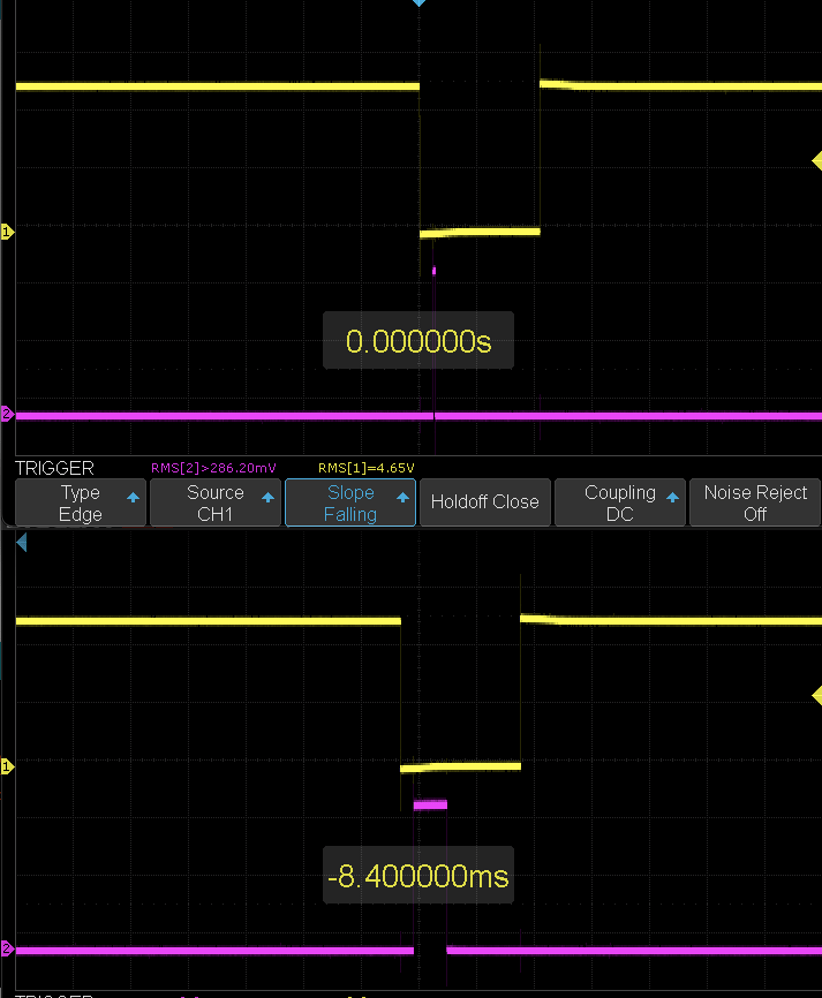Click the -8.400000ms delay readout
This screenshot has width=822, height=998.
click(418, 874)
